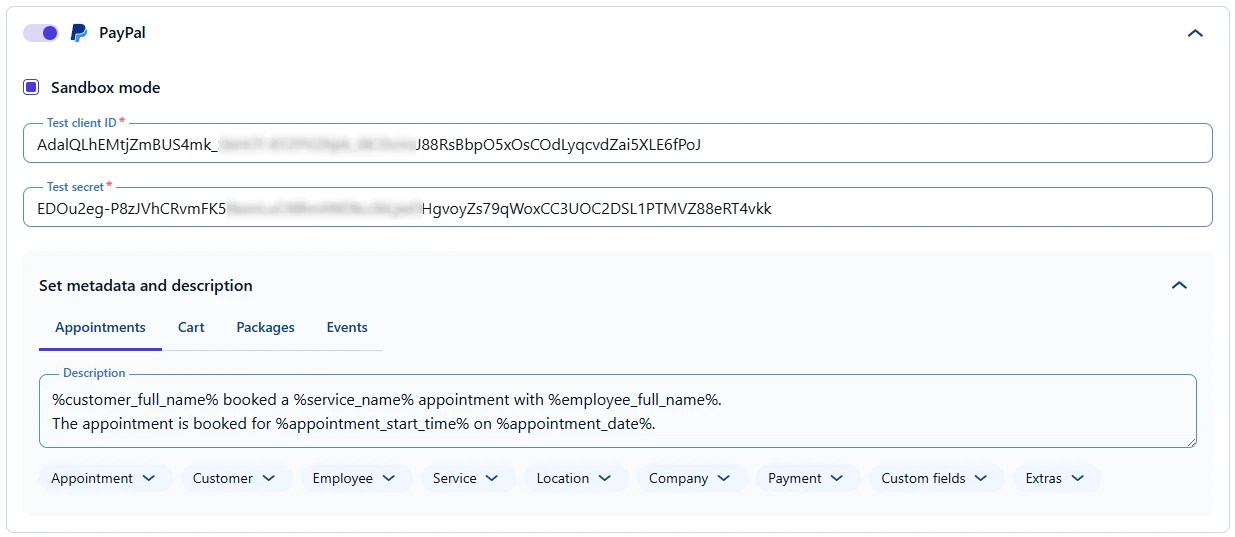Open the Packages tab
The image size is (1235, 537).
coord(265,328)
